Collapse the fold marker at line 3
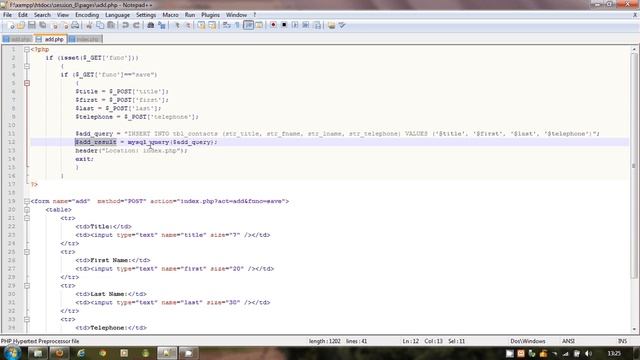This screenshot has height=360, width=640. (27, 66)
